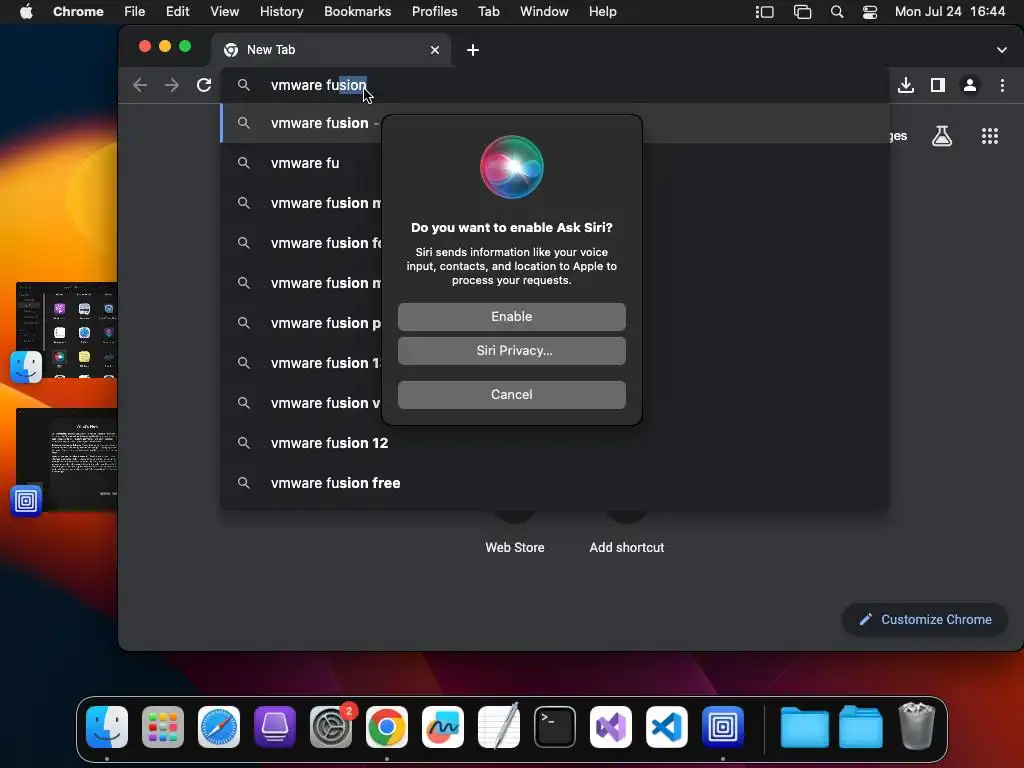Switch to VMware Fusion Stage Manager thumbnail
1024x768 pixels.
(x=67, y=460)
